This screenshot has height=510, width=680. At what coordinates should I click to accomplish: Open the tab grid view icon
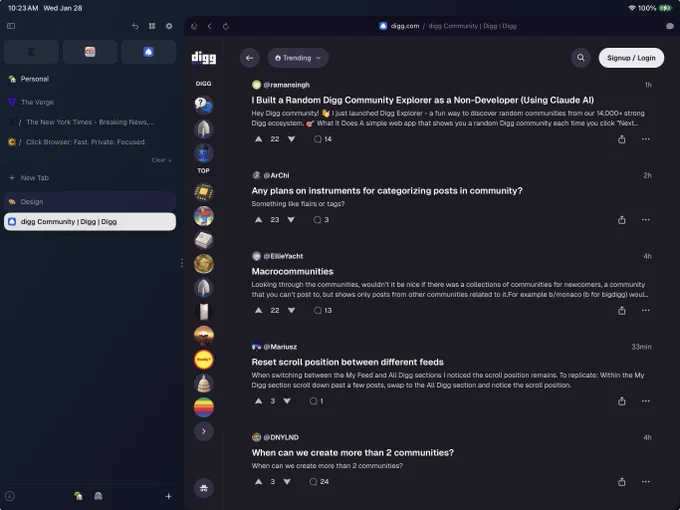152,26
